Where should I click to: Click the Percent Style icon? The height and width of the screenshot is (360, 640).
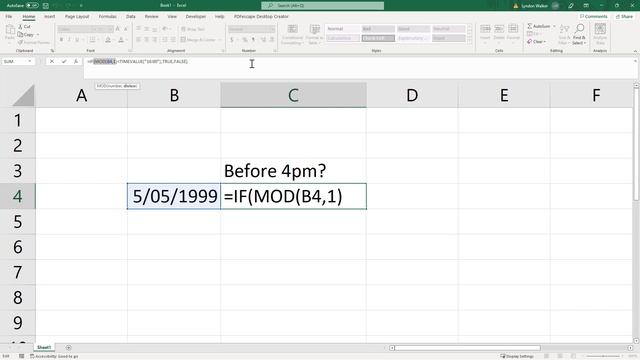(244, 40)
